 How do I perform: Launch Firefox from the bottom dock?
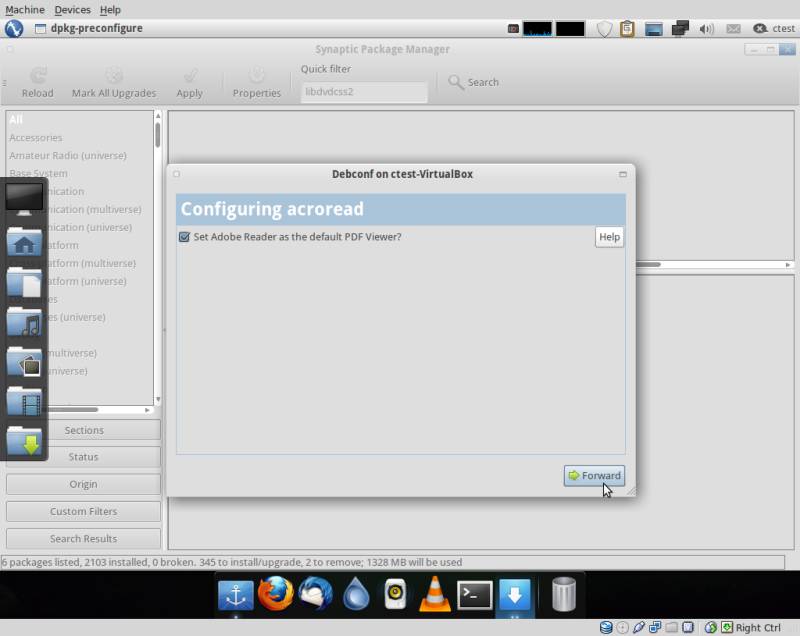pos(276,594)
